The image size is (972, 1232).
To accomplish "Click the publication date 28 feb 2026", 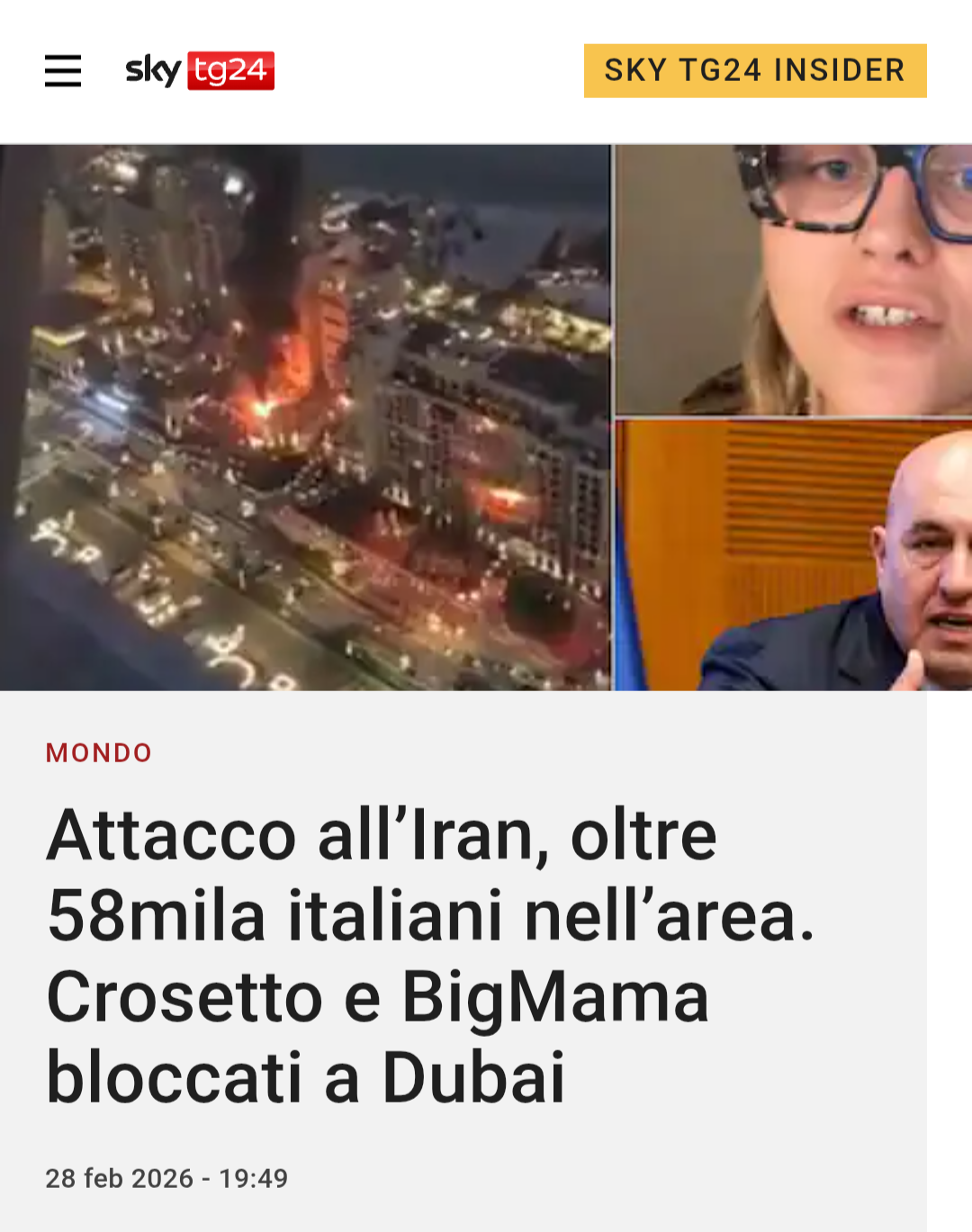I will [x=120, y=1178].
